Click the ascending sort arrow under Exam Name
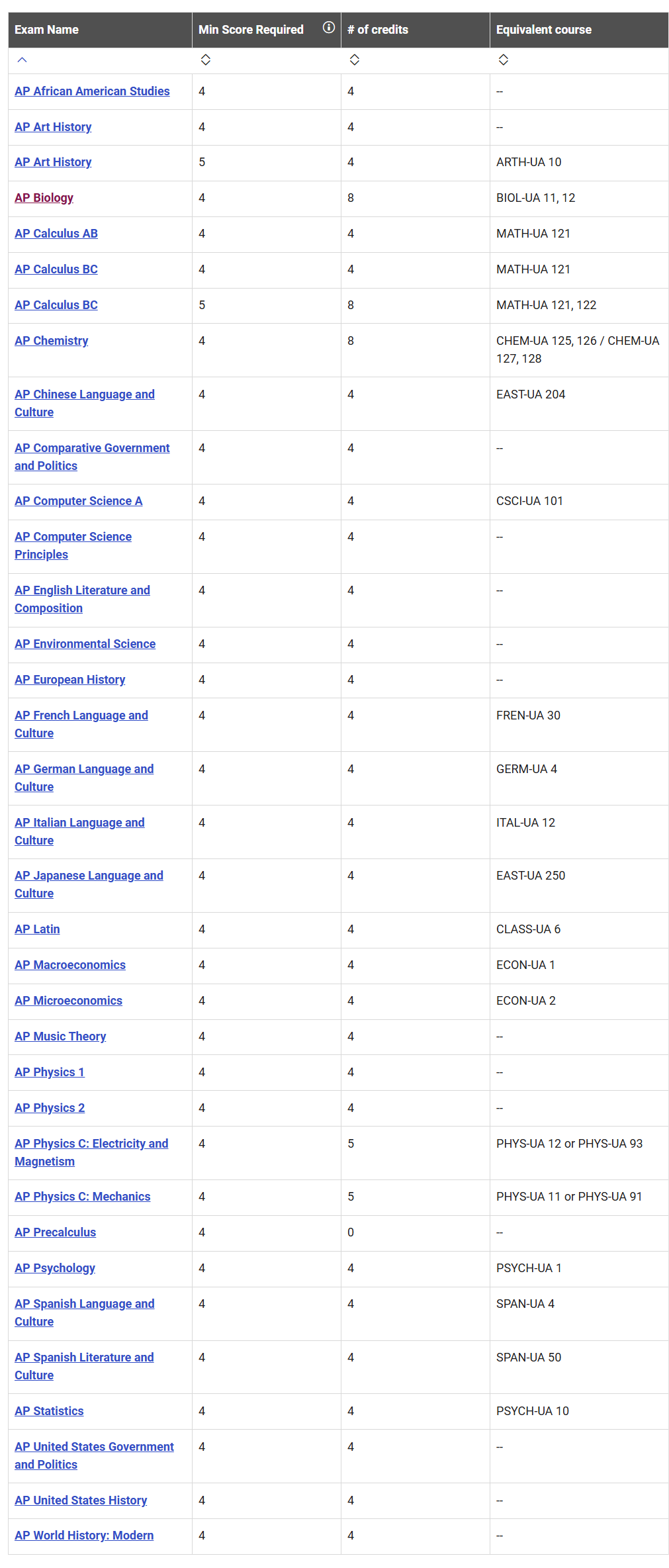The width and height of the screenshot is (669, 1568). 22,60
